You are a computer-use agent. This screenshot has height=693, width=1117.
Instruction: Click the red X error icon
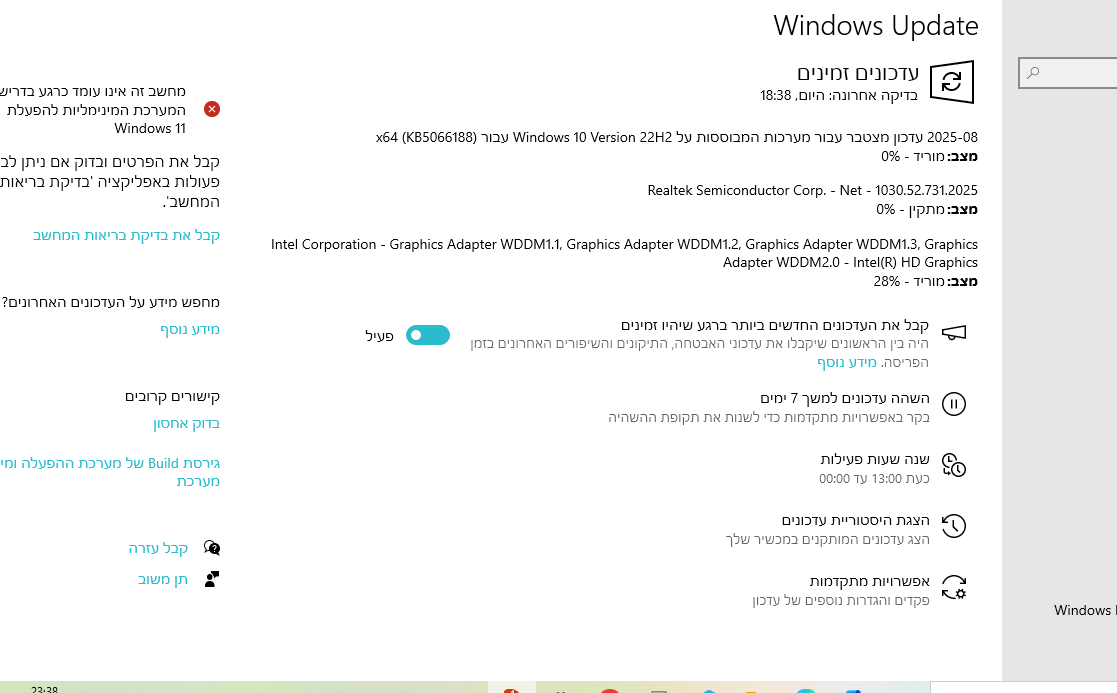pos(212,109)
